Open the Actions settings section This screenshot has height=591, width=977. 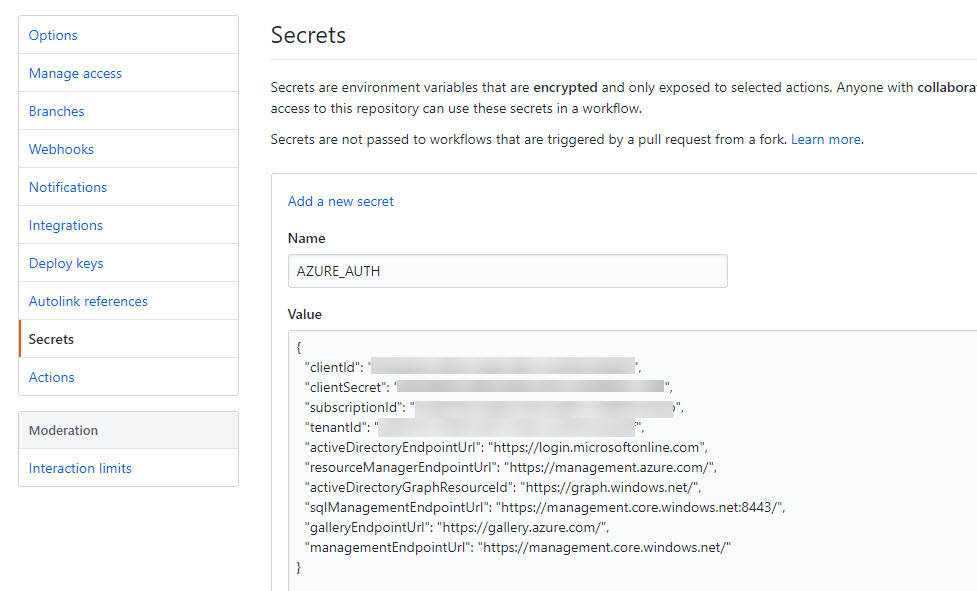pyautogui.click(x=51, y=377)
